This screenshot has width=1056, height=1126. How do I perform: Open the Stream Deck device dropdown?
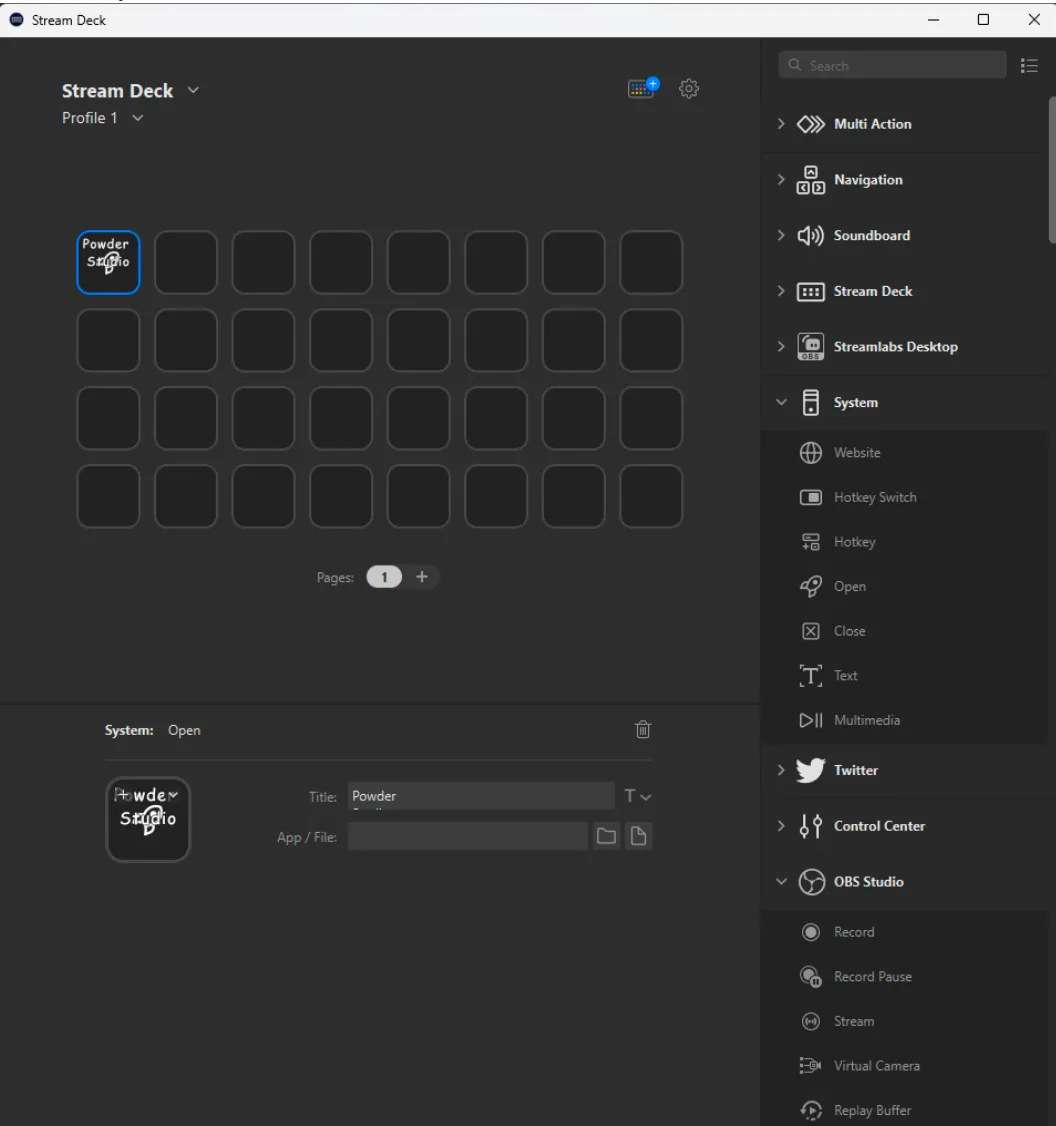[193, 90]
